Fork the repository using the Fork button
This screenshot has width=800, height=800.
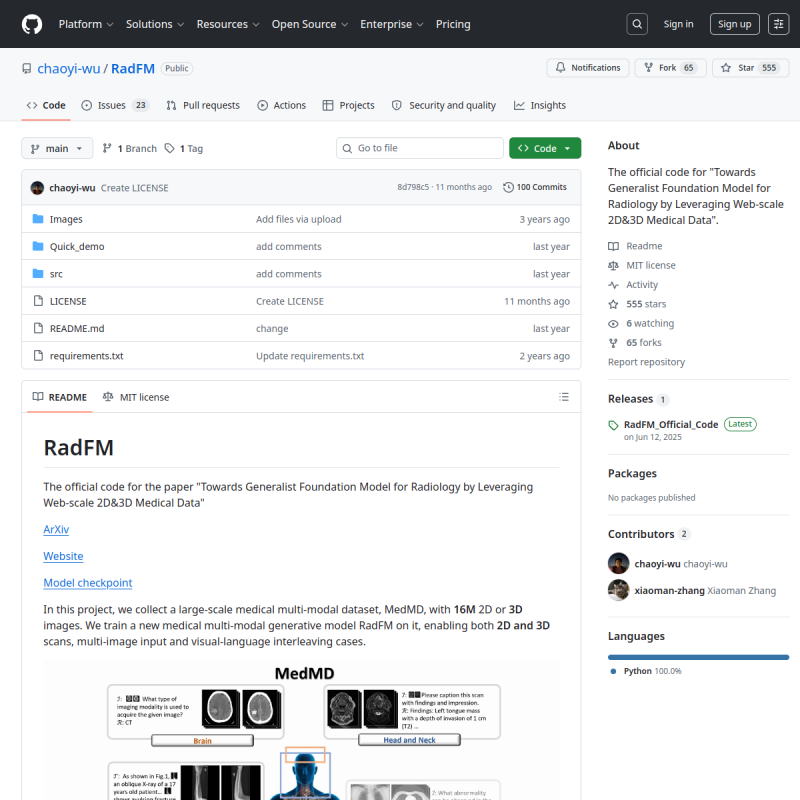tap(670, 68)
